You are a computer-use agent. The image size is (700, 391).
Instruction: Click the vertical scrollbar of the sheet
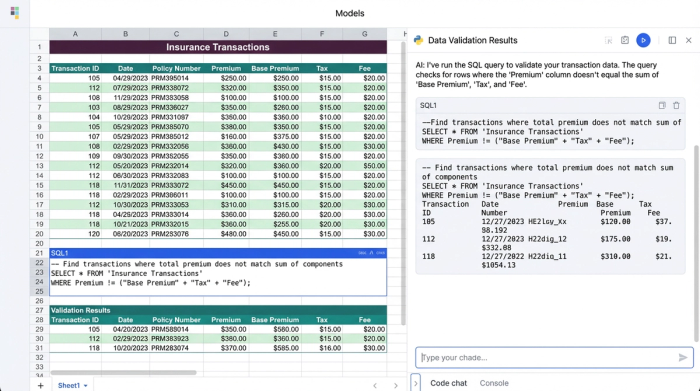[x=403, y=183]
